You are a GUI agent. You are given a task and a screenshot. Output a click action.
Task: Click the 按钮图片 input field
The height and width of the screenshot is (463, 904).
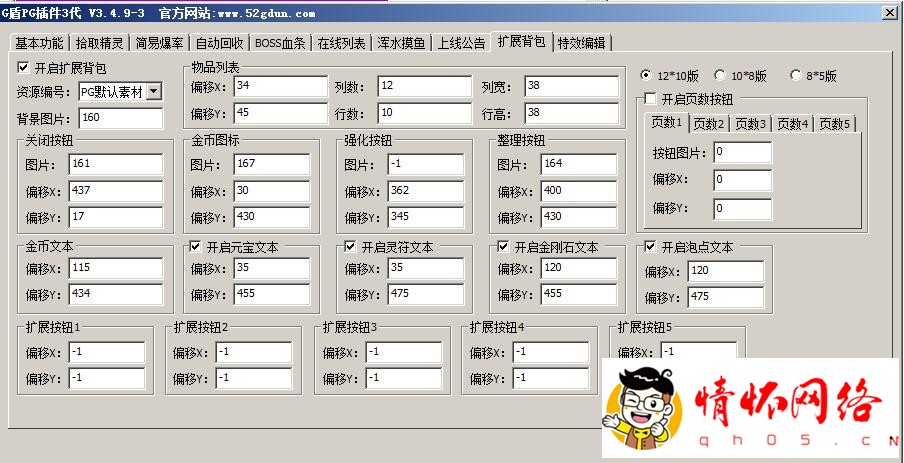(743, 152)
